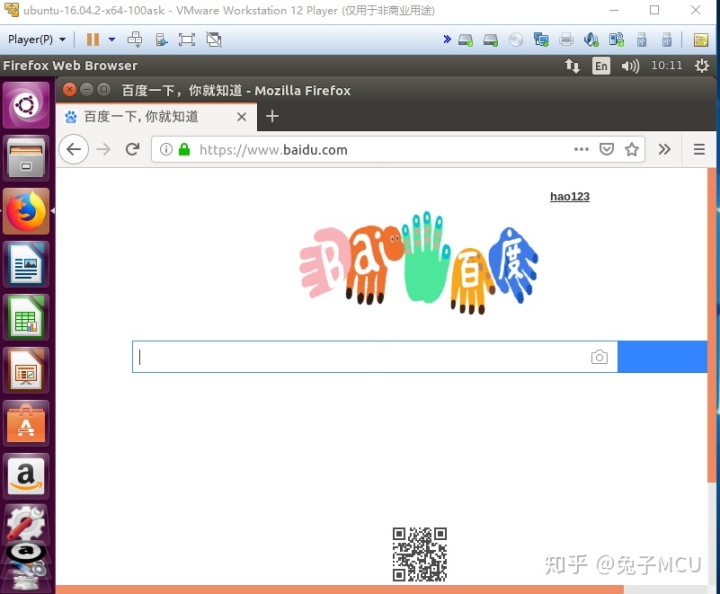
Task: Show site information icon in URL bar
Action: click(x=166, y=149)
